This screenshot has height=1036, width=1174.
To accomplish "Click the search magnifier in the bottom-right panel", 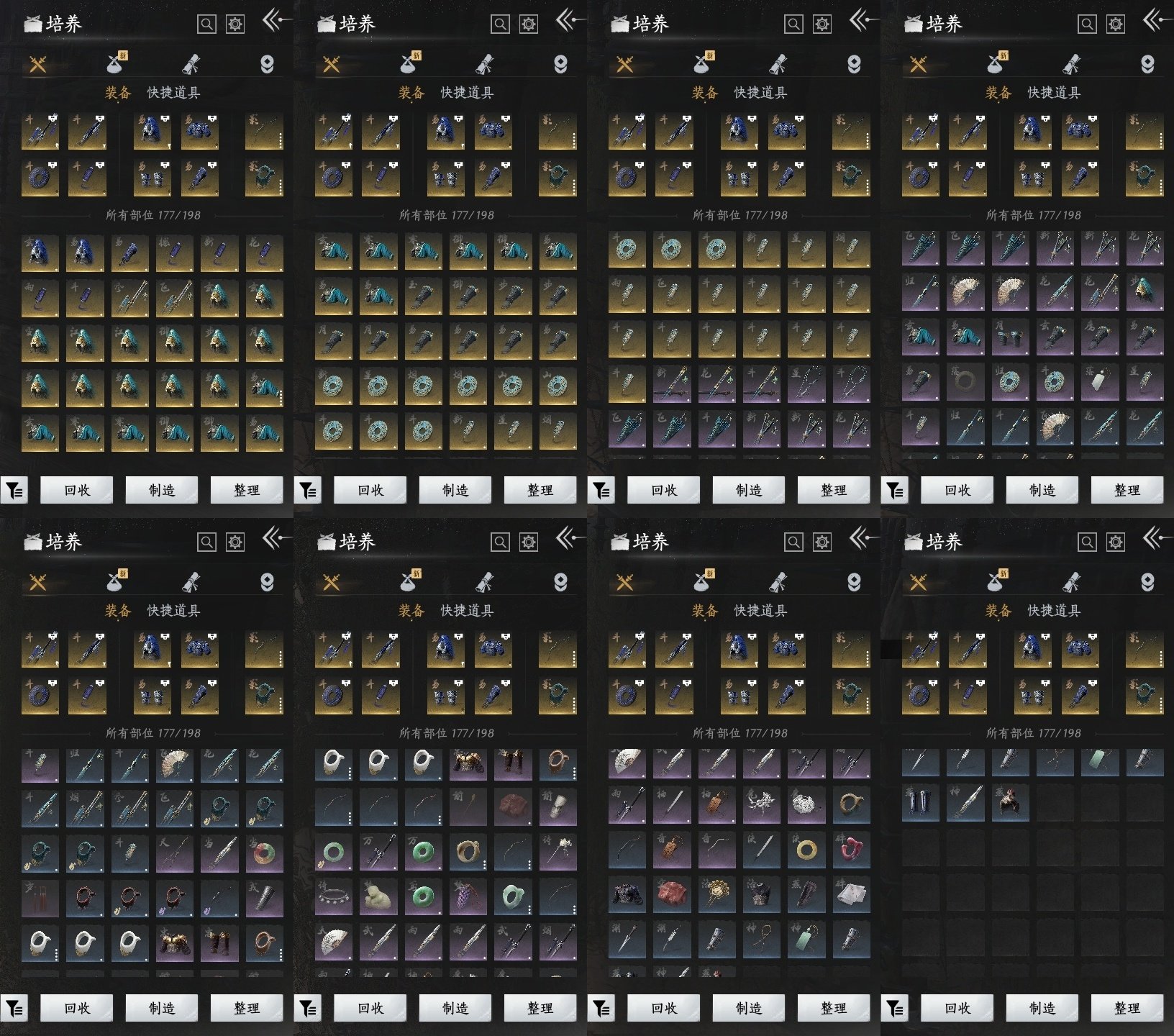I will (x=1087, y=542).
